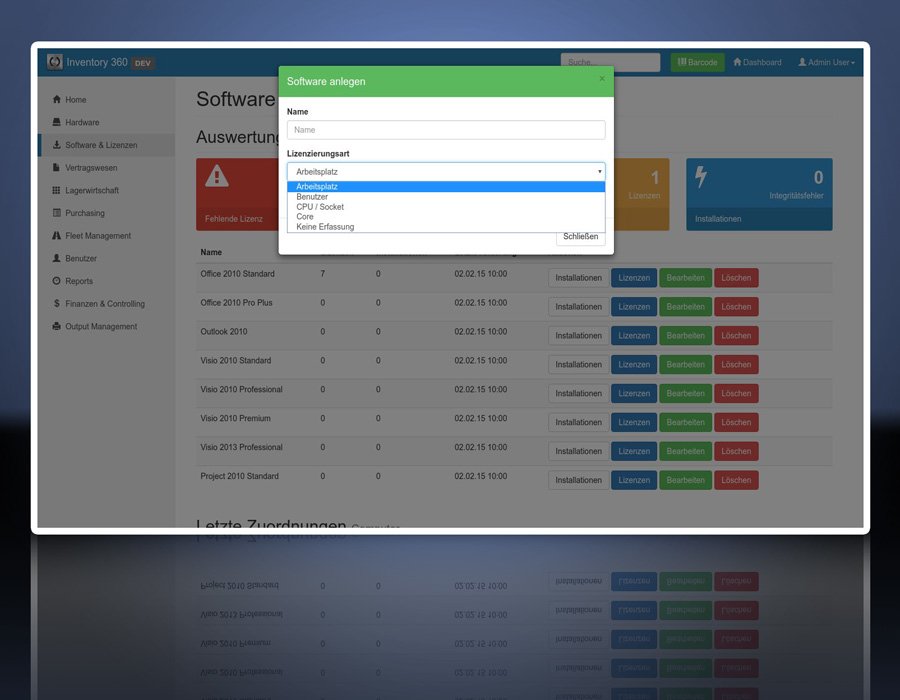Click the 'Office 2010 Standard' table cell

click(x=238, y=274)
